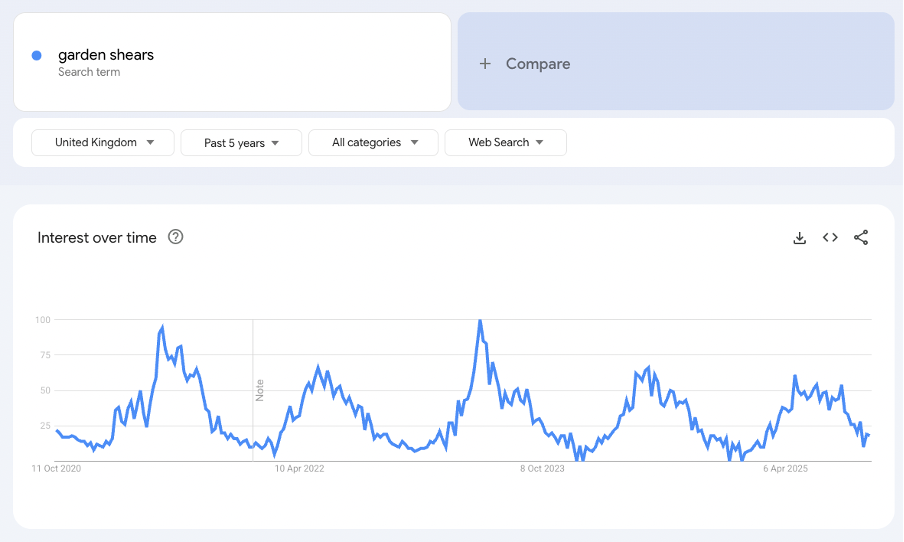The width and height of the screenshot is (904, 542).
Task: Click the Search term subtitle text
Action: [89, 72]
